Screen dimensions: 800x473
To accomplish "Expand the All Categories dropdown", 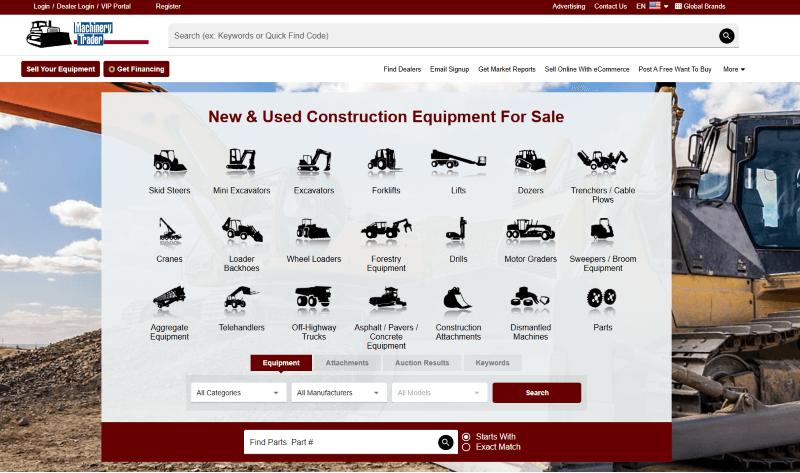I will (x=238, y=393).
